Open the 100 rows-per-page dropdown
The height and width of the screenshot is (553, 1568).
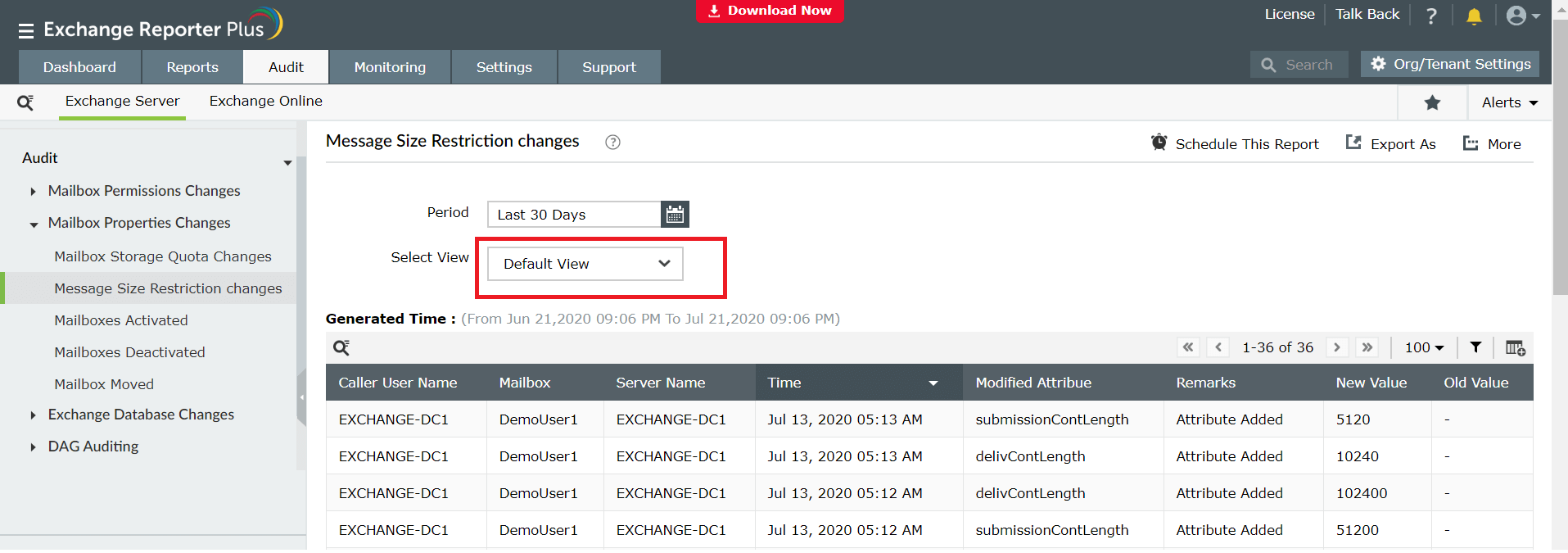[x=1425, y=347]
